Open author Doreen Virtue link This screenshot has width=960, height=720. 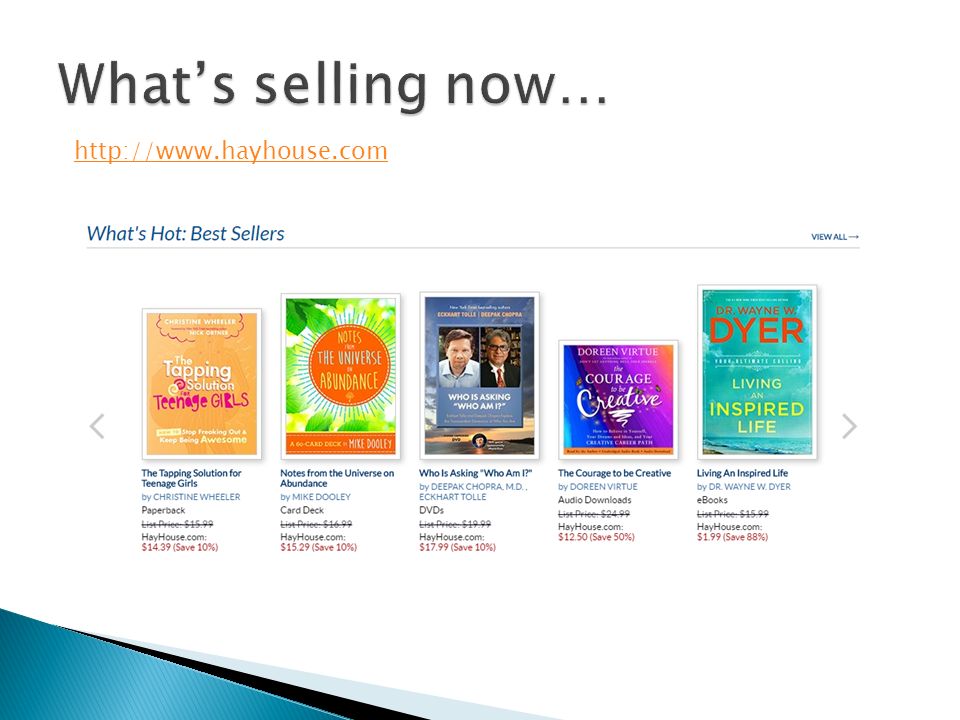coord(604,487)
